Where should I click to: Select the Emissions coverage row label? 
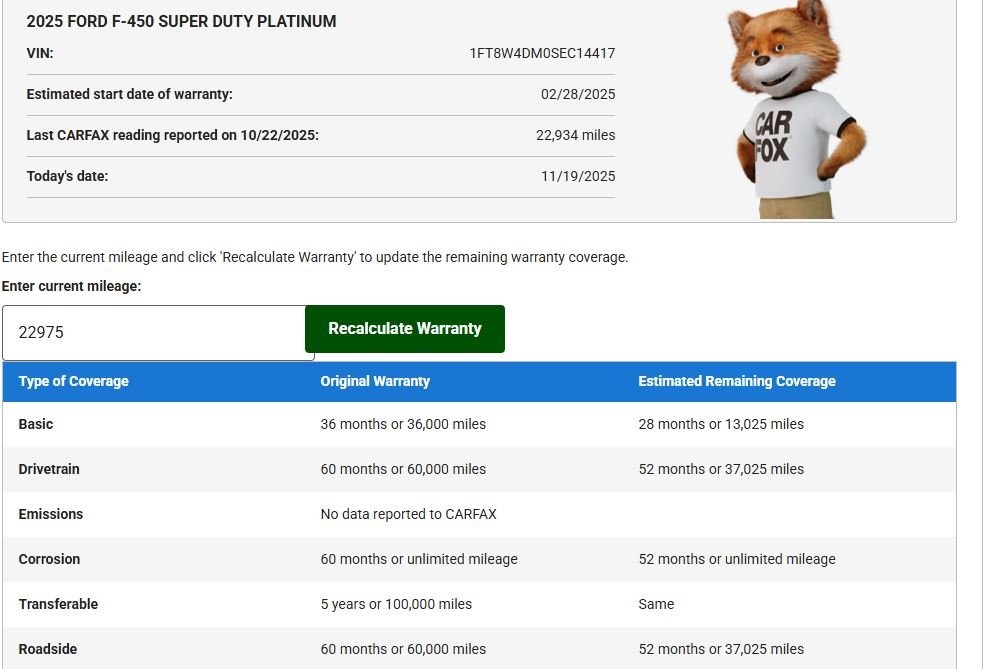51,514
